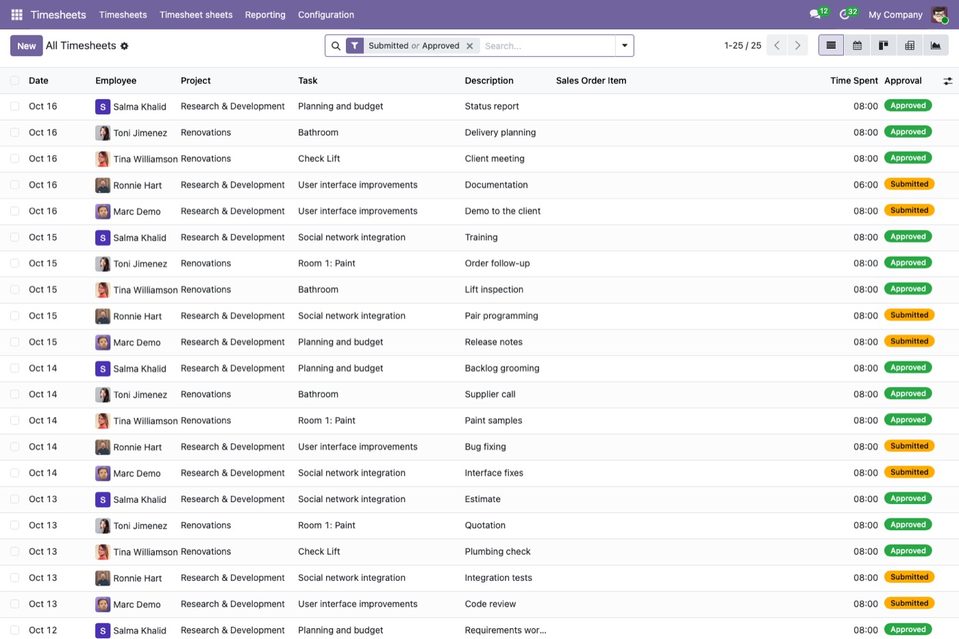Check the Order follow-up row checkbox
The image size is (959, 639).
(x=15, y=264)
